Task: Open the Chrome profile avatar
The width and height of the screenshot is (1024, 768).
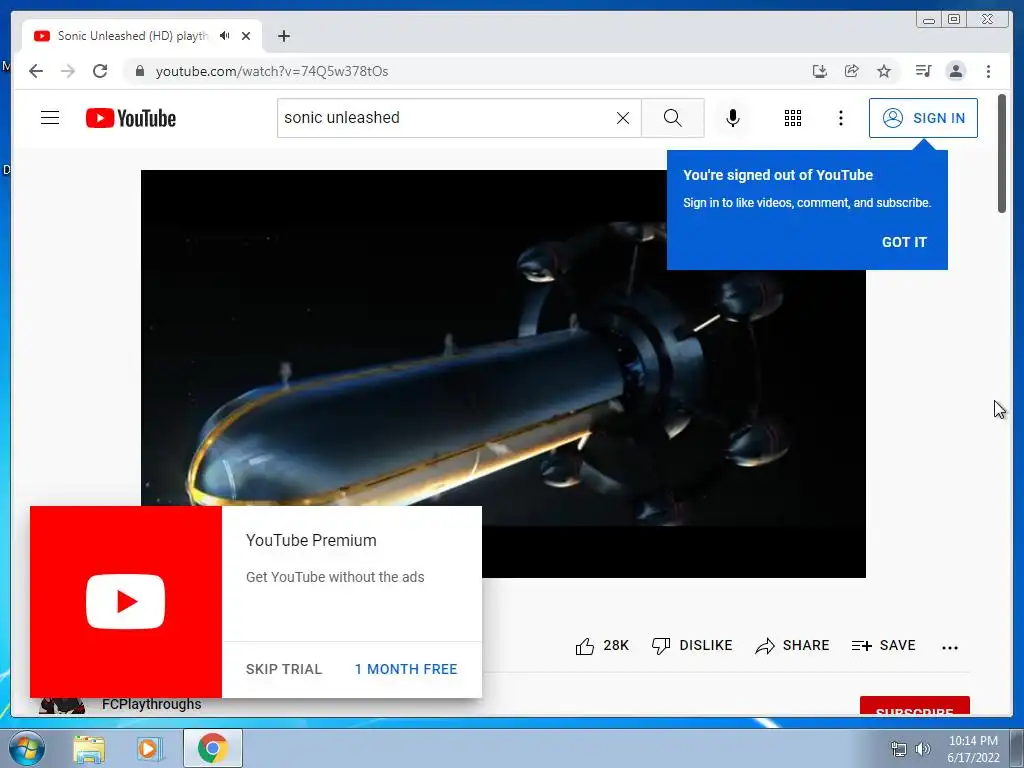Action: (956, 71)
